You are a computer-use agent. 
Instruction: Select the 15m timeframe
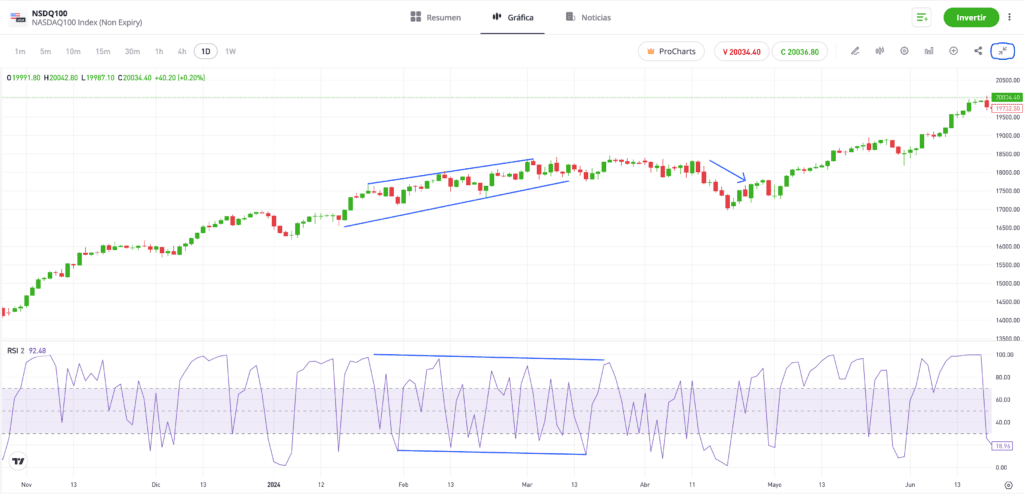coord(103,51)
